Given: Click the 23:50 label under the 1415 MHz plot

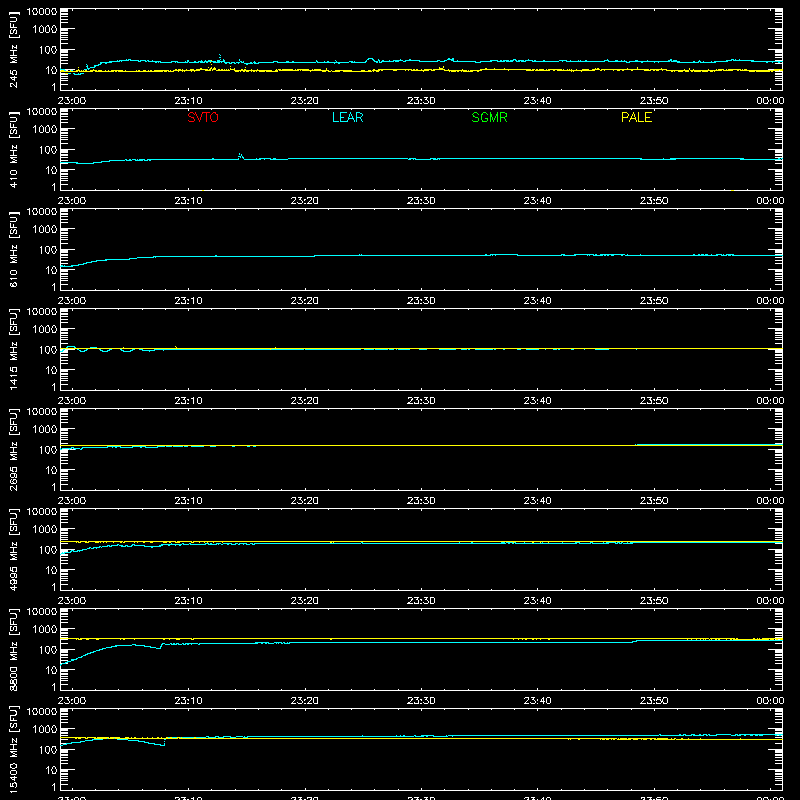Looking at the screenshot, I should 654,401.
